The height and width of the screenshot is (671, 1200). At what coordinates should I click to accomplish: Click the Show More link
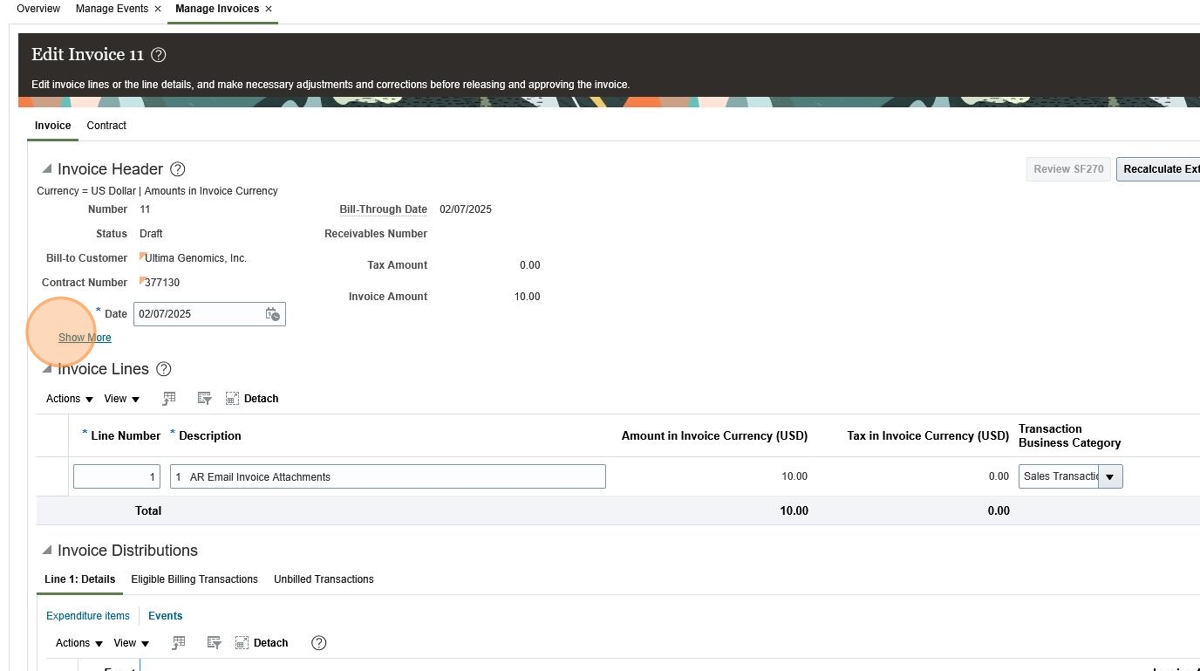click(x=84, y=338)
